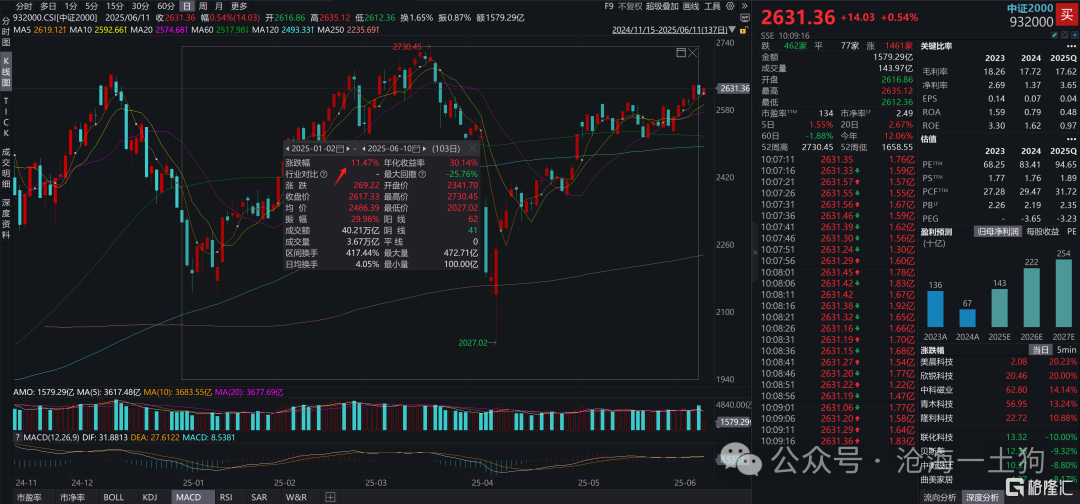Open the 工具 tools menu
1080x504 pixels.
point(712,6)
